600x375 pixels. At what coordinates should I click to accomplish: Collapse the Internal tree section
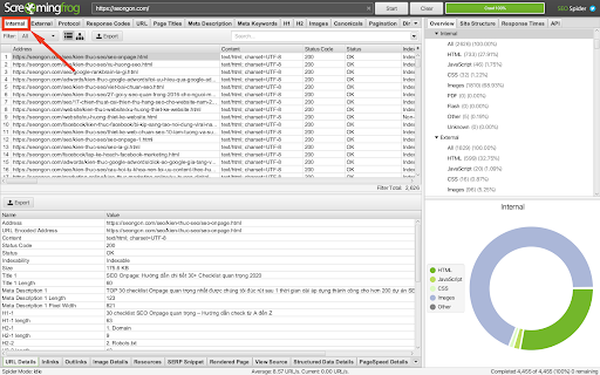point(436,34)
